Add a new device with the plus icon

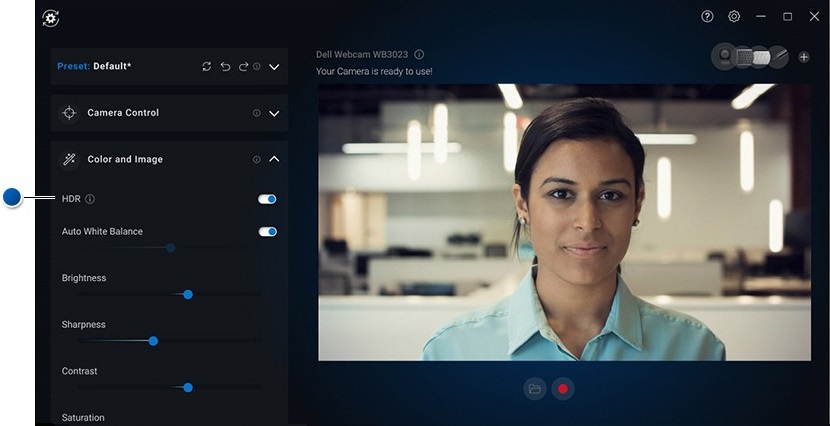coord(804,57)
